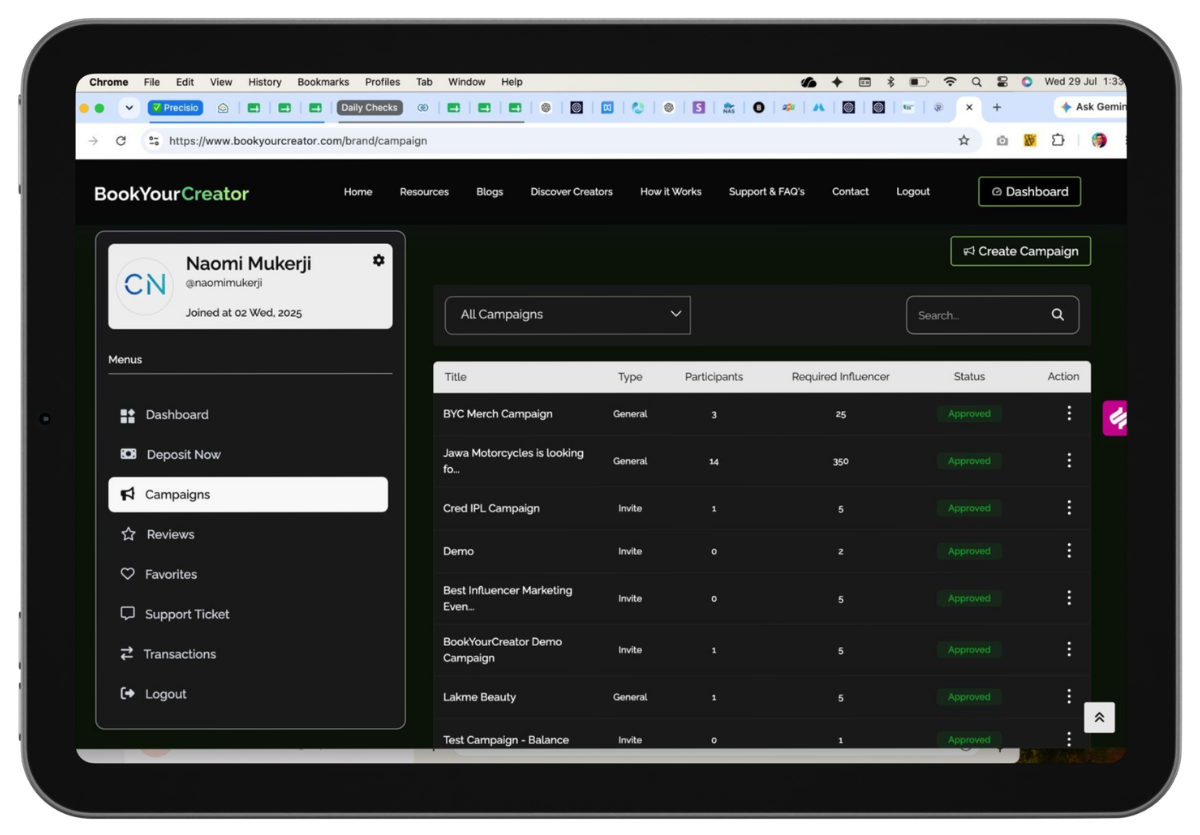
Task: Bookmark this page with the star icon
Action: (x=964, y=141)
